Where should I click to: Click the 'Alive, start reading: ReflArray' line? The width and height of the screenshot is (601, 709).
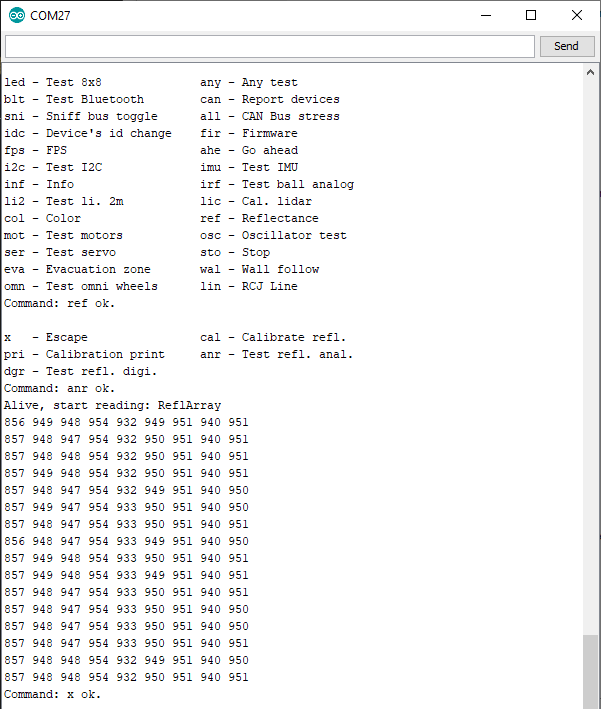pos(112,405)
